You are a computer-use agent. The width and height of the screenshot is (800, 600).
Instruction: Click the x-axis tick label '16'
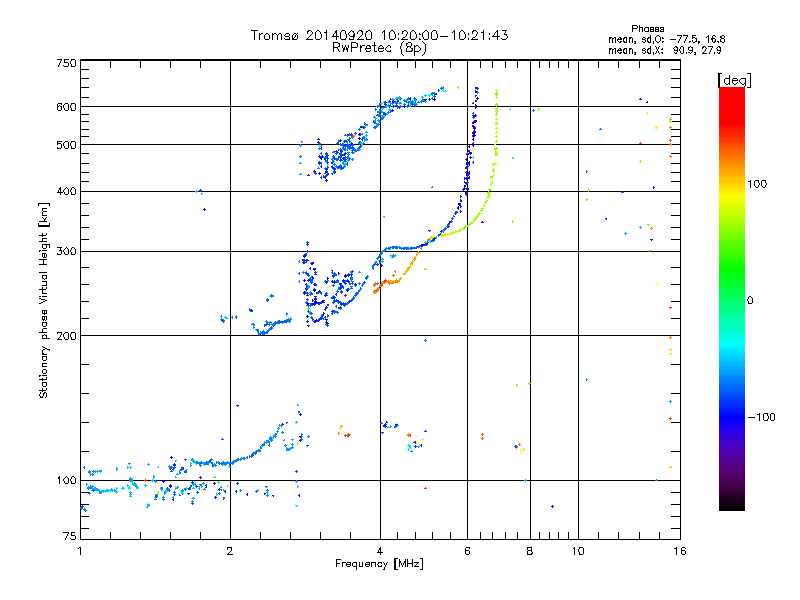[680, 551]
